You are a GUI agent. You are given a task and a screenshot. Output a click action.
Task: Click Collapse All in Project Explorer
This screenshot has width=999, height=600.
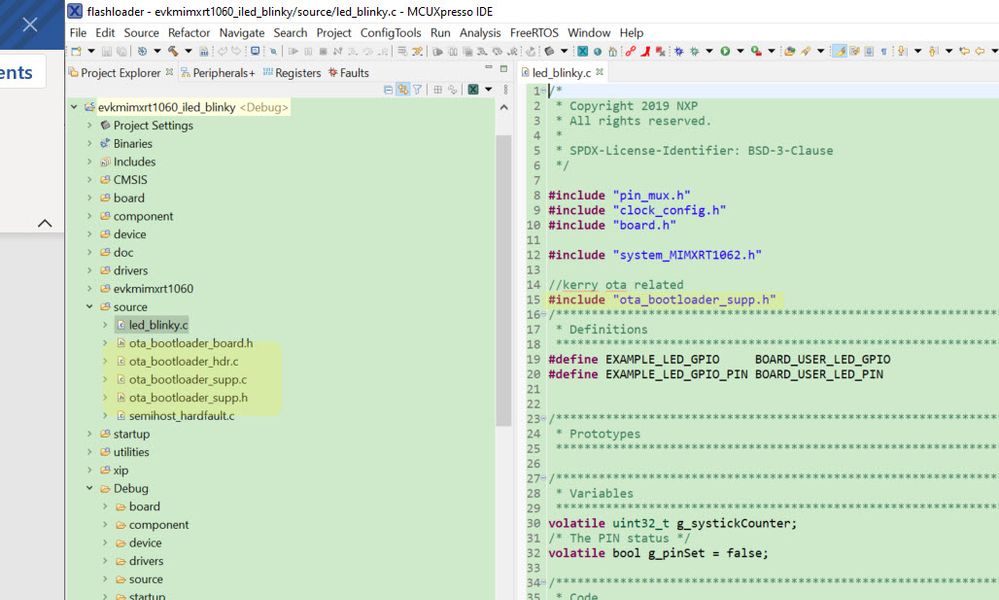[388, 90]
